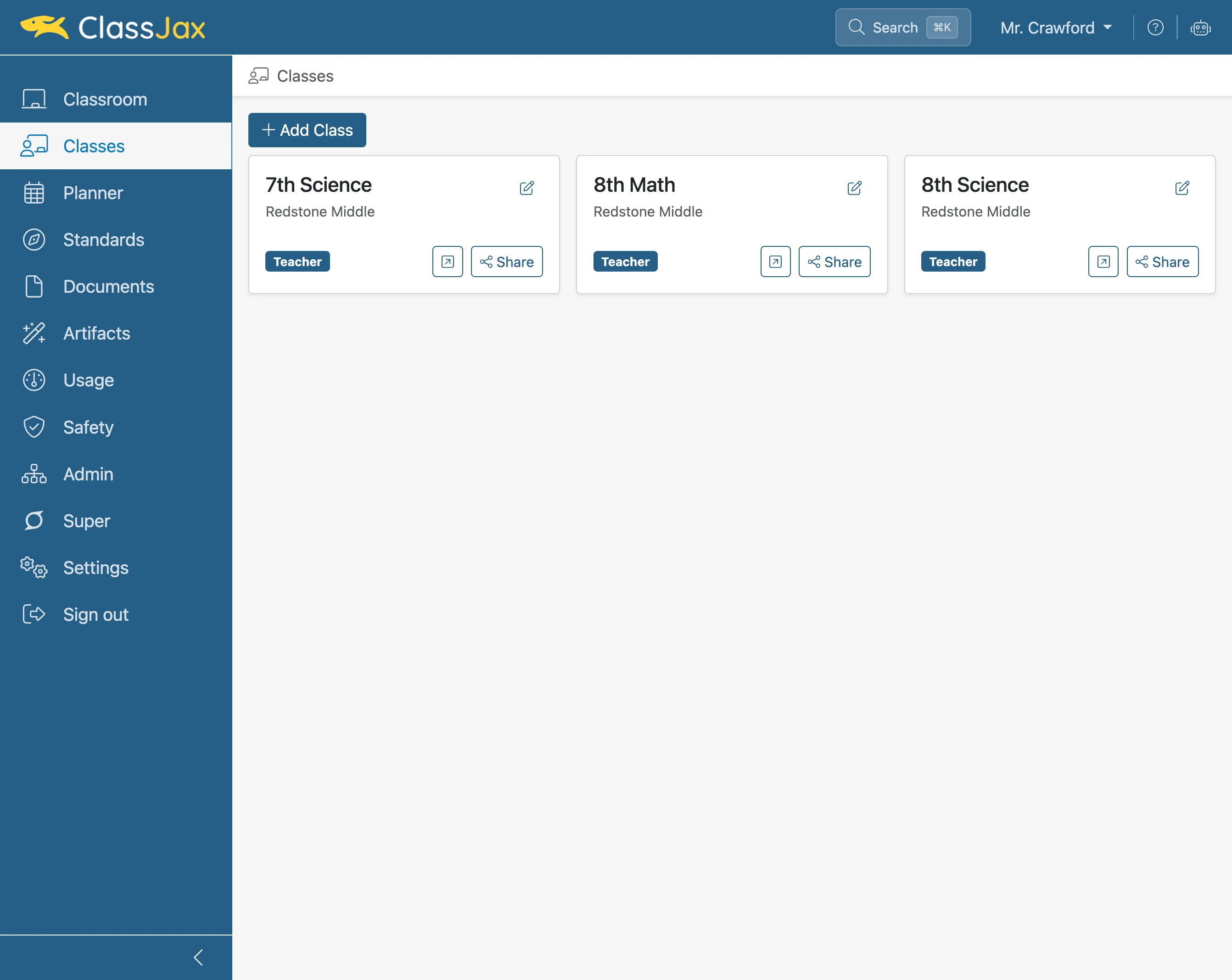The height and width of the screenshot is (980, 1232).
Task: Click the Classes breadcrumb heading
Action: pos(305,76)
